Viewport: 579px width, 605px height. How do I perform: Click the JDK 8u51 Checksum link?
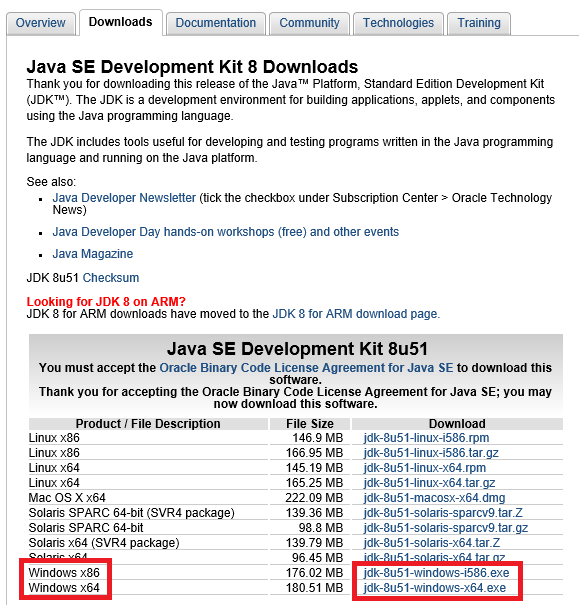[x=111, y=277]
